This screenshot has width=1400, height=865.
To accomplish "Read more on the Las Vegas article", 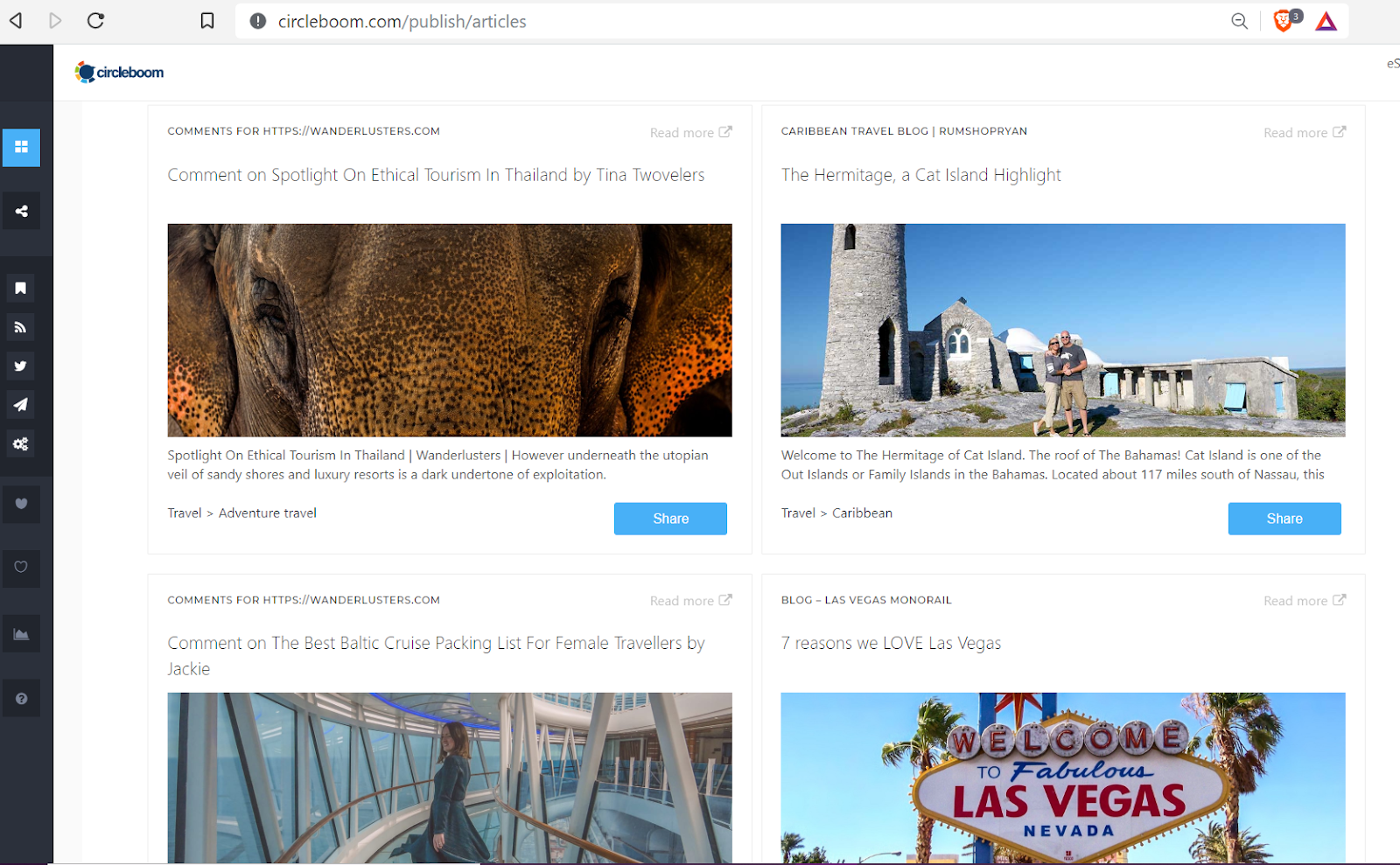I will [1305, 601].
